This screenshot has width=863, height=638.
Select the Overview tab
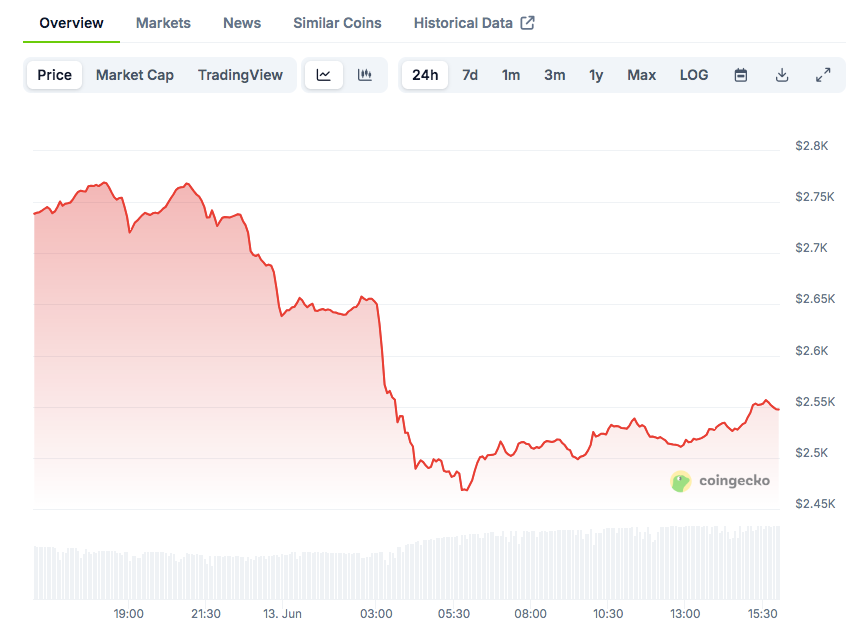pos(71,23)
